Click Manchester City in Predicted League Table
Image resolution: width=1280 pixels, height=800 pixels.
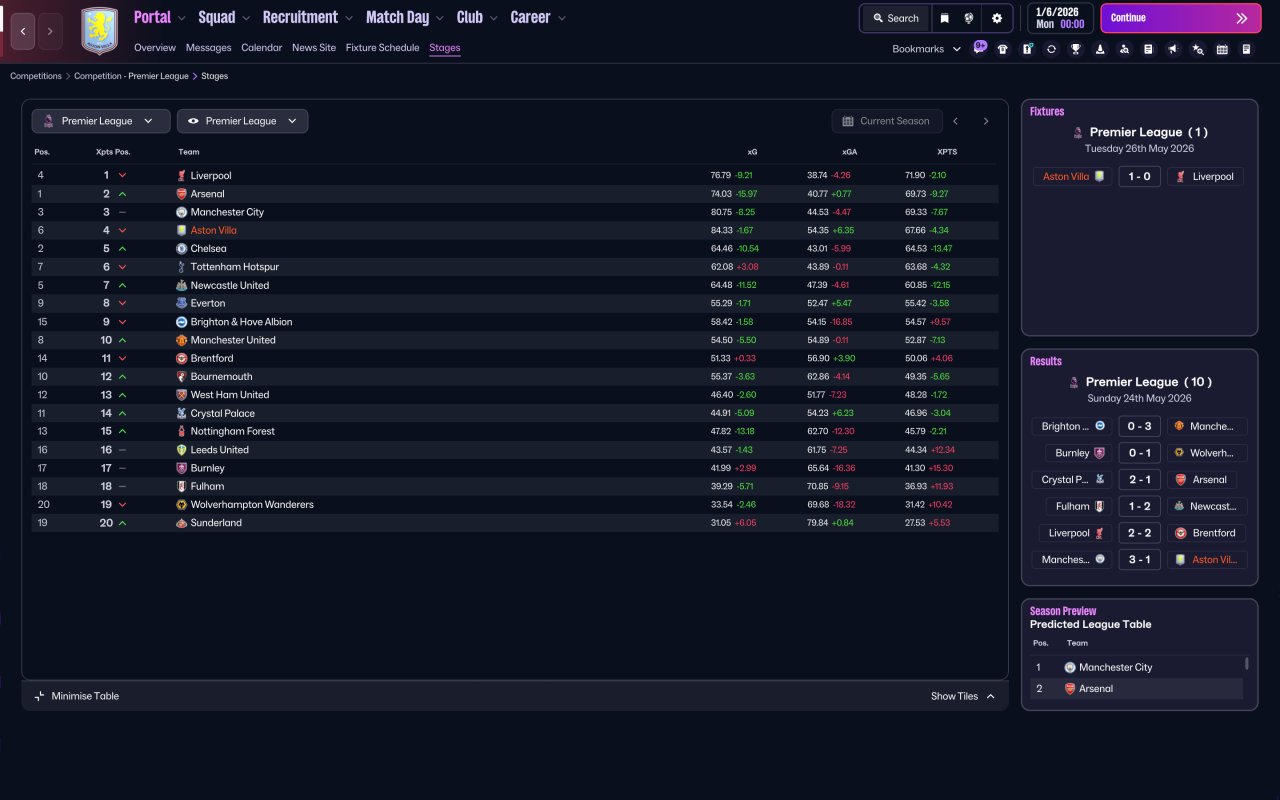(x=1116, y=667)
